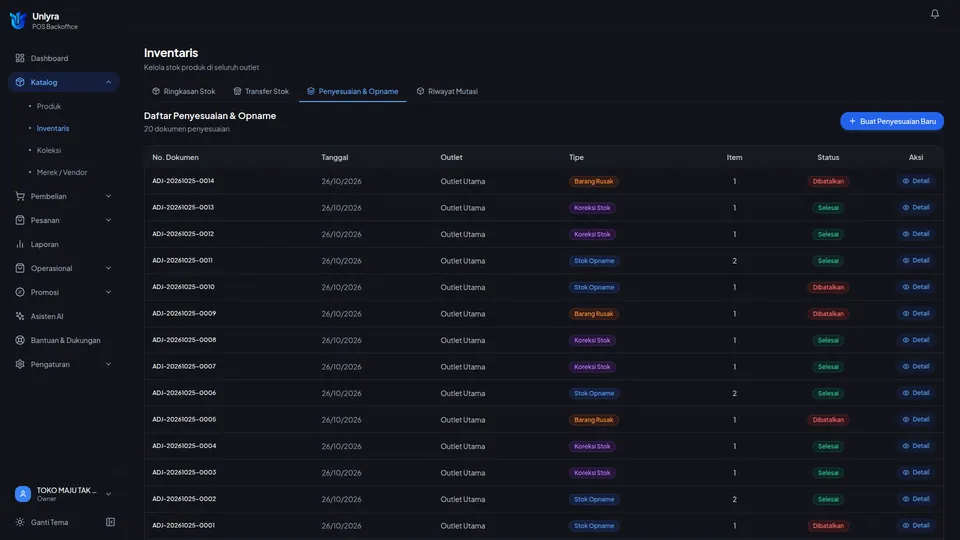Screen dimensions: 960x540
Task: Expand the Pembelian menu chevron
Action: (108, 196)
